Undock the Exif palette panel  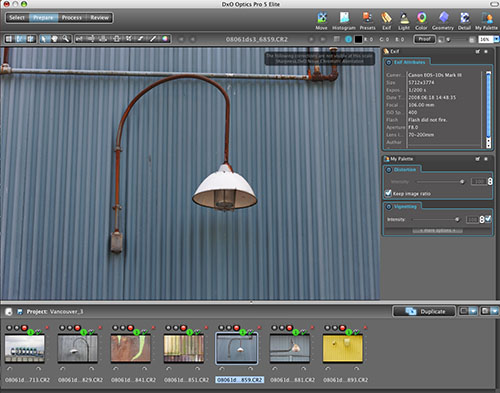[x=478, y=51]
